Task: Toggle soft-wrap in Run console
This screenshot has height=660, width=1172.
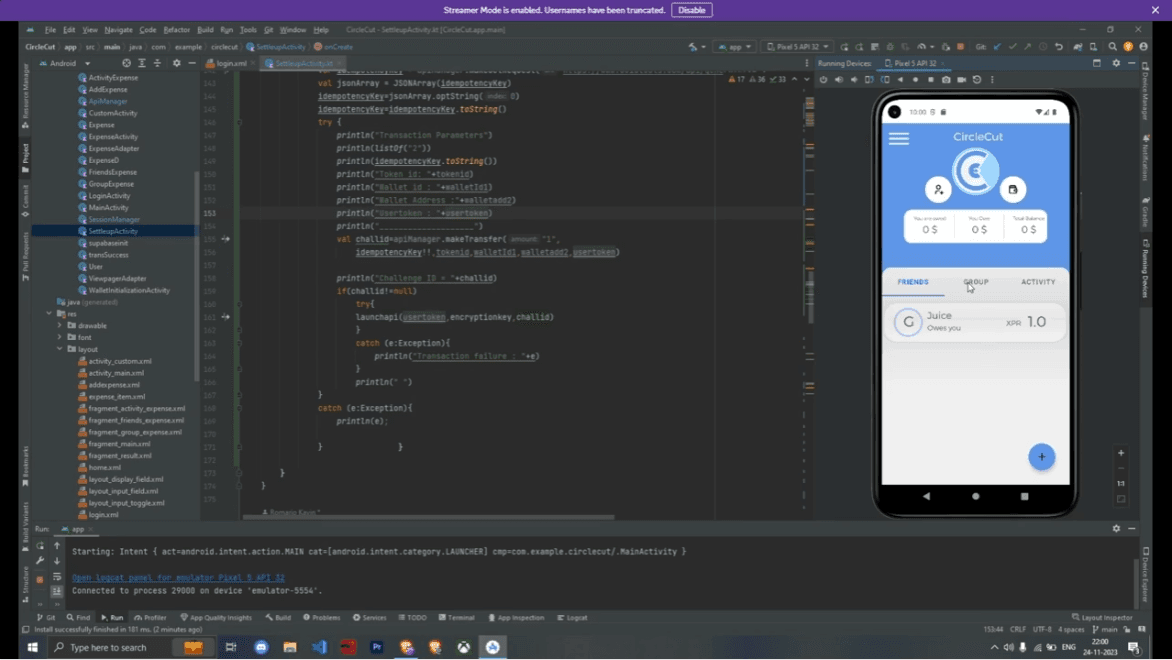Action: [x=57, y=576]
